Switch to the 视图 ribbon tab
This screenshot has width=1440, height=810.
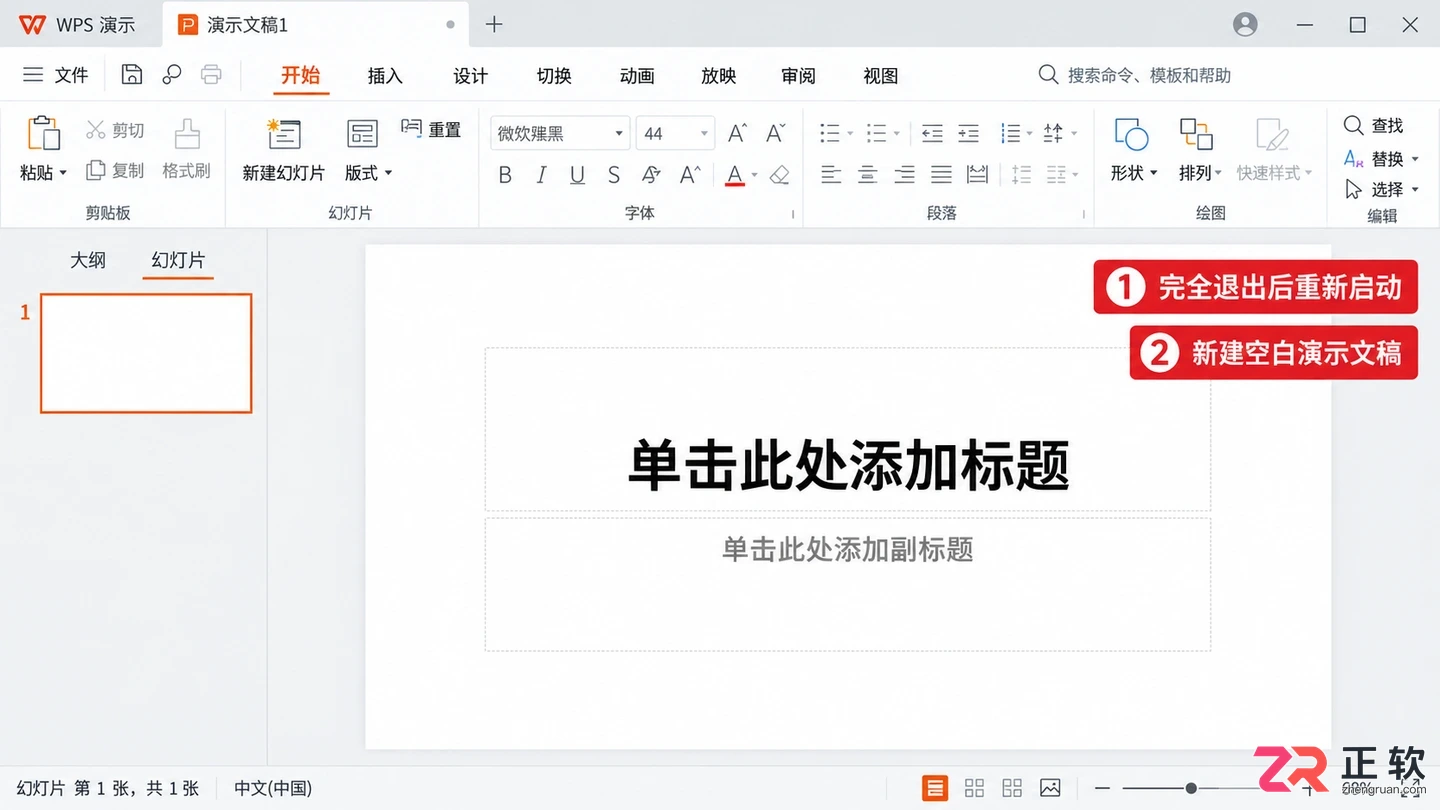pos(881,76)
